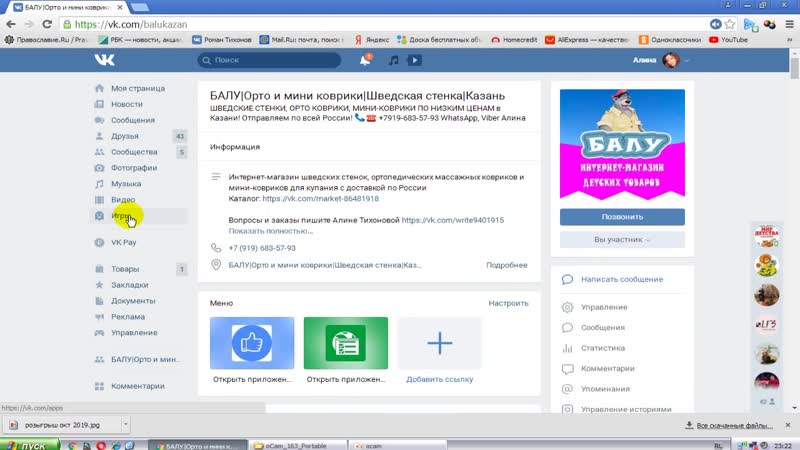Switch to ocam taskbar item
The width and height of the screenshot is (800, 450).
398,445
